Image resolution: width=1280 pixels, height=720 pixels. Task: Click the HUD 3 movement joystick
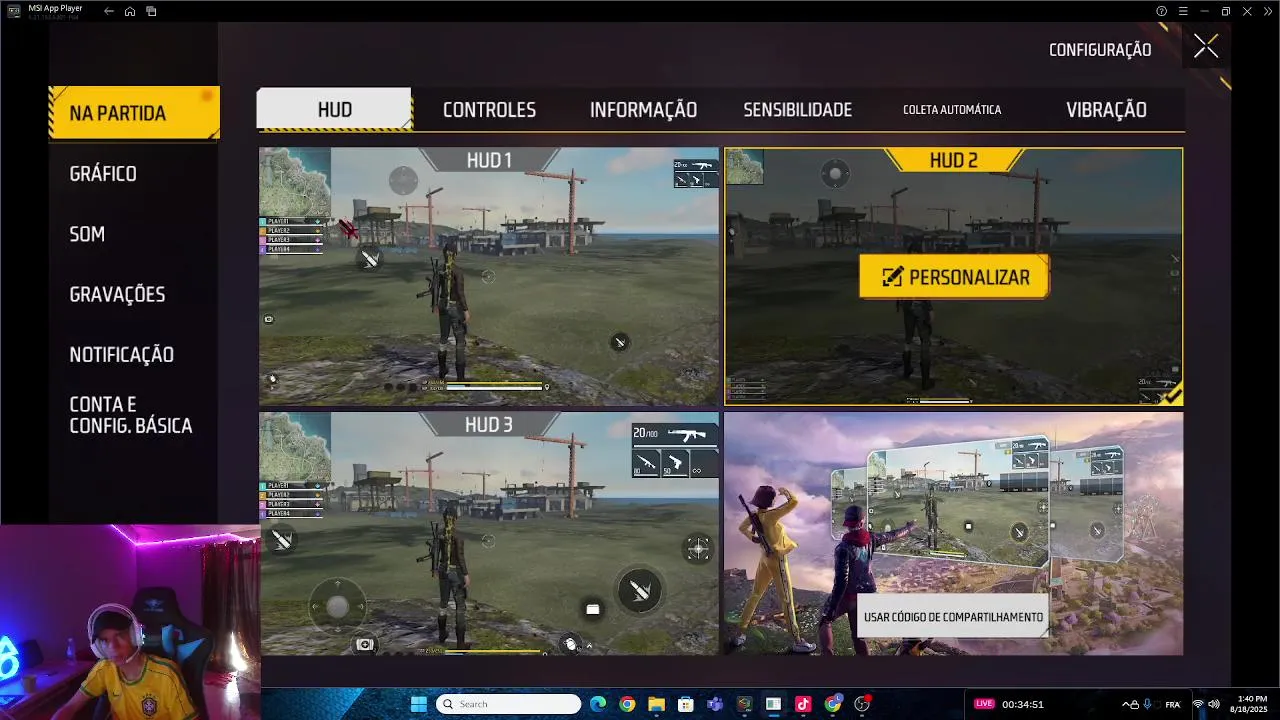(x=337, y=606)
